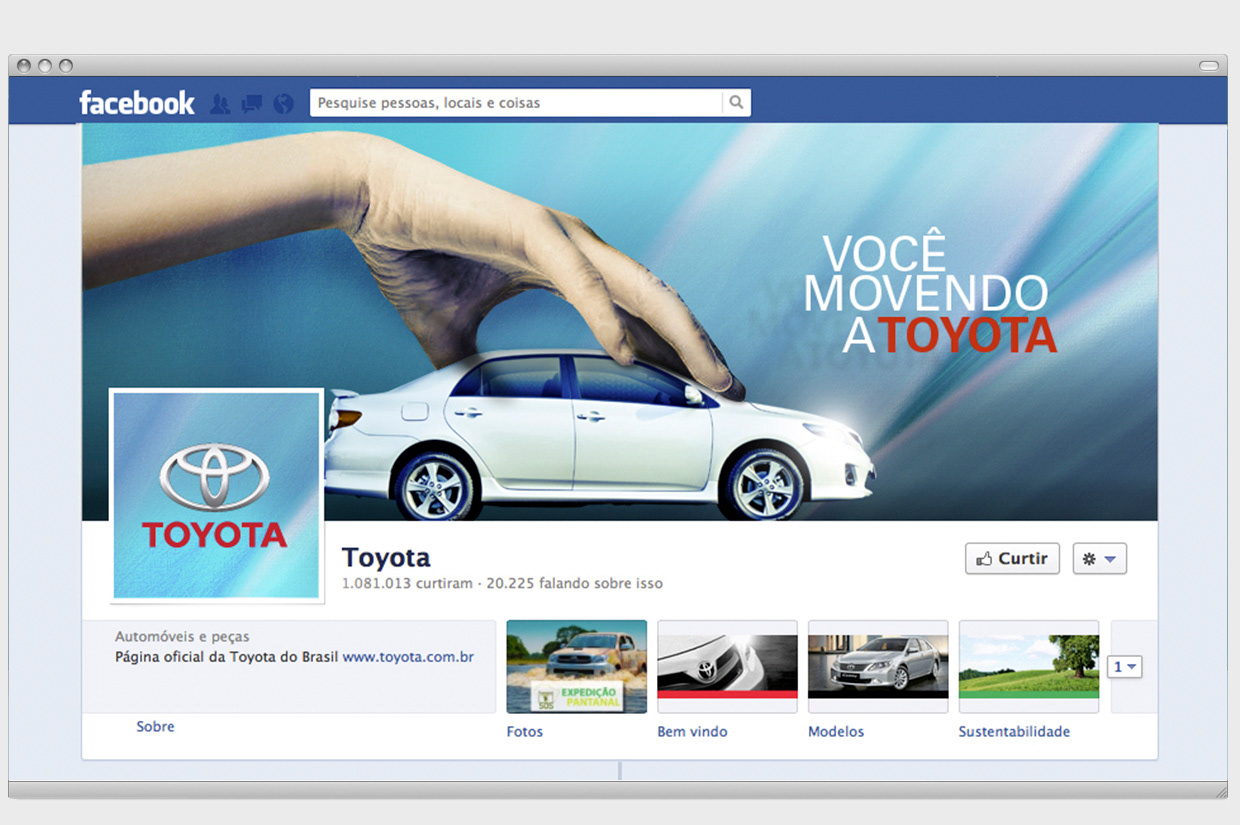Open the Modelos car thumbnail

pos(878,666)
